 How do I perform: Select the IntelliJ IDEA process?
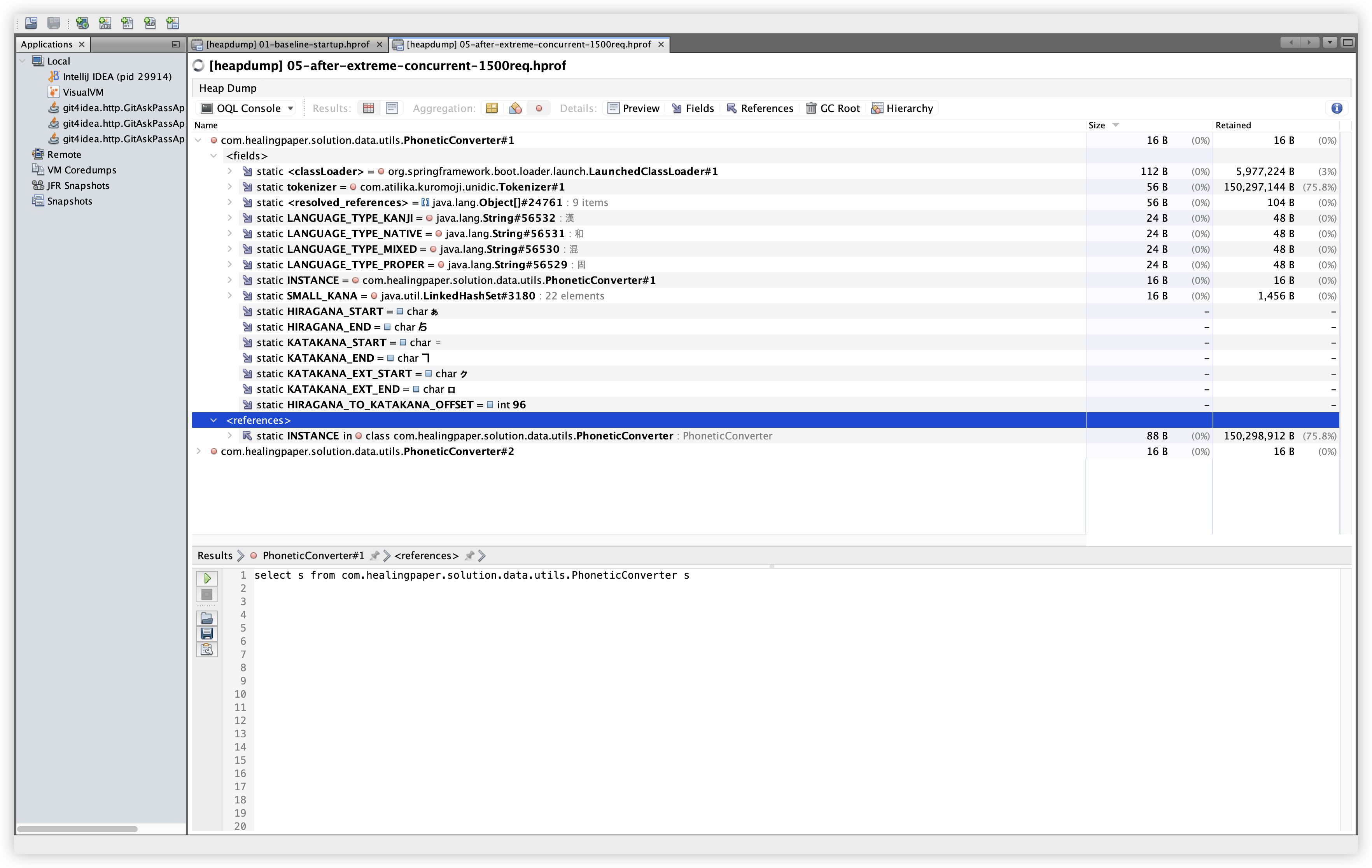(x=117, y=76)
